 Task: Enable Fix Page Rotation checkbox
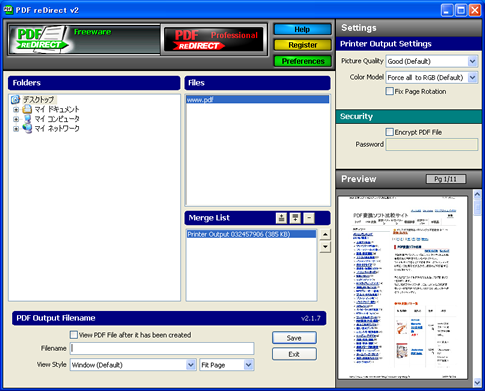tap(389, 91)
